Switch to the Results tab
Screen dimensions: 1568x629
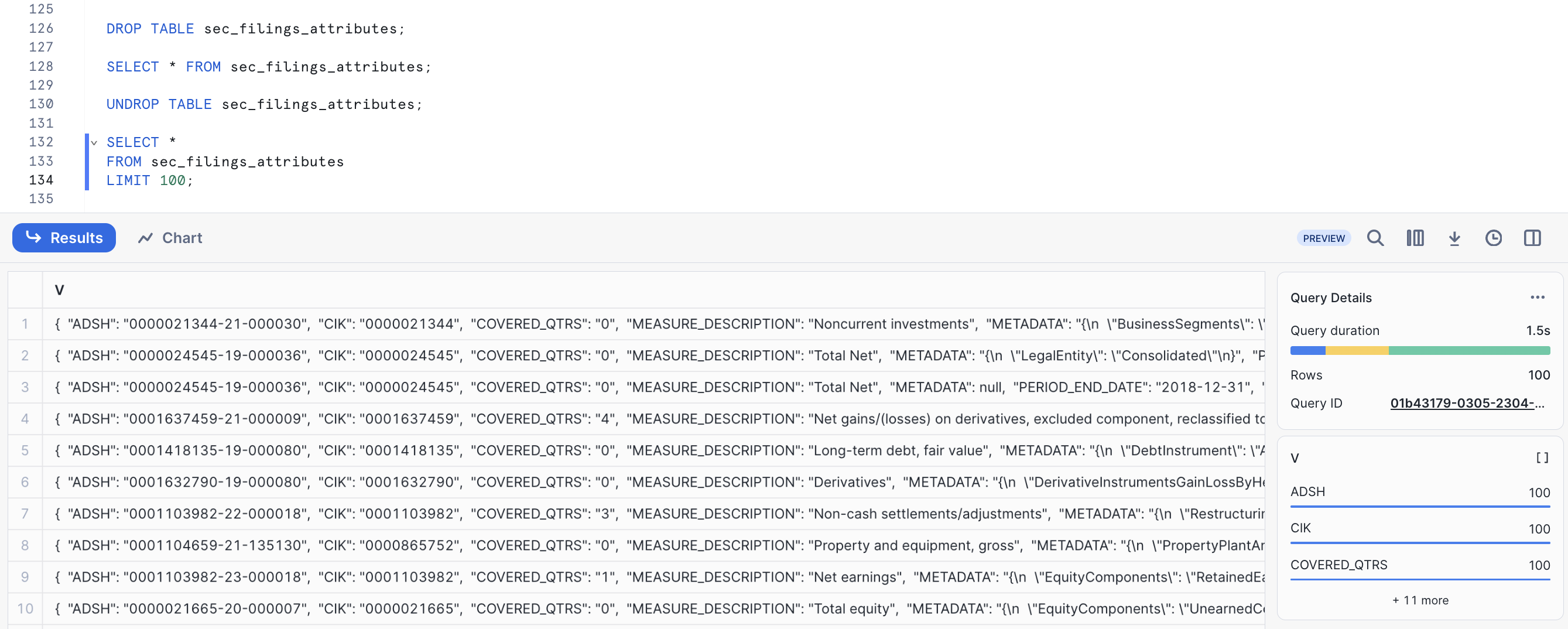64,237
